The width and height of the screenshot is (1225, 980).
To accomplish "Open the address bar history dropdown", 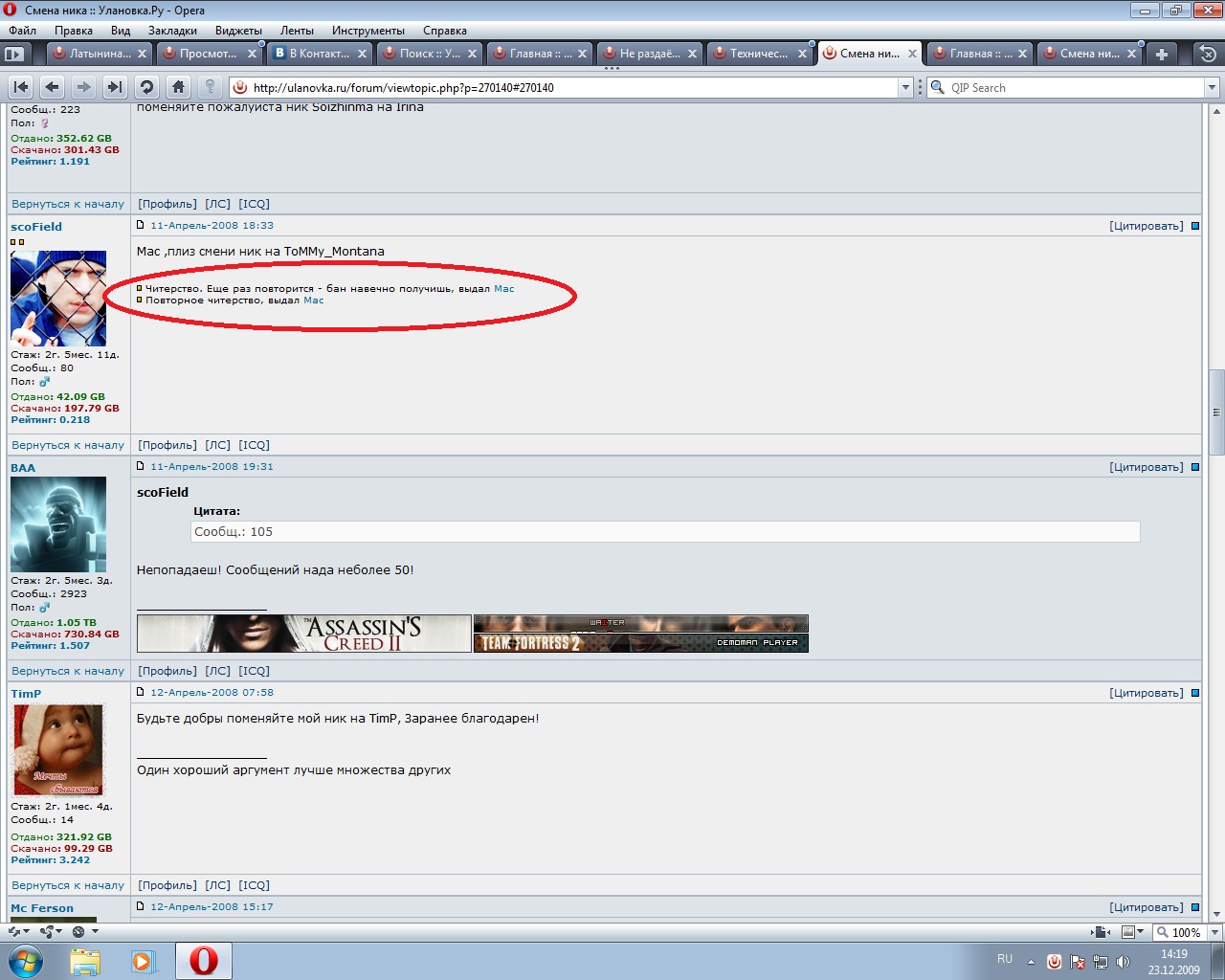I will 905,88.
